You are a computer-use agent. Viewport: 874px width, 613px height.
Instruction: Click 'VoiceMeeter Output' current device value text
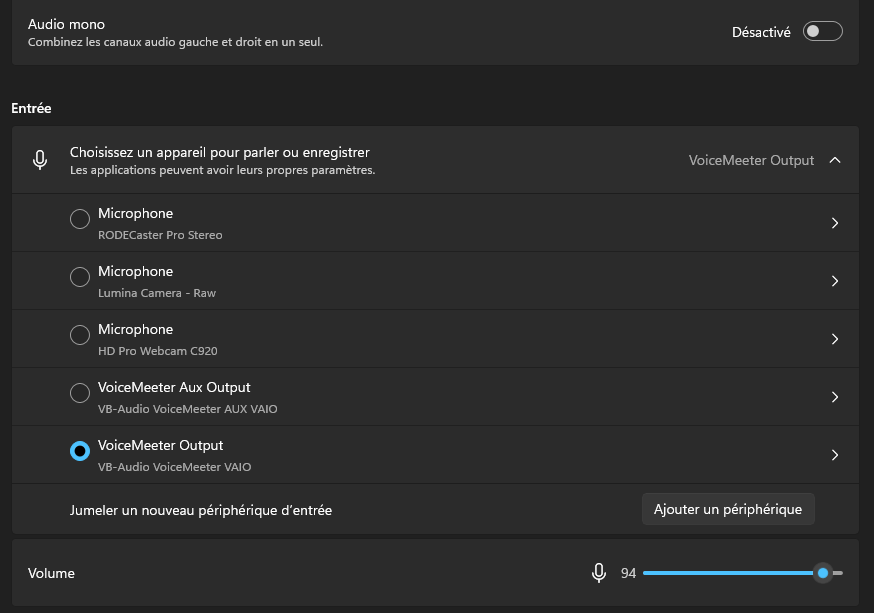click(751, 160)
